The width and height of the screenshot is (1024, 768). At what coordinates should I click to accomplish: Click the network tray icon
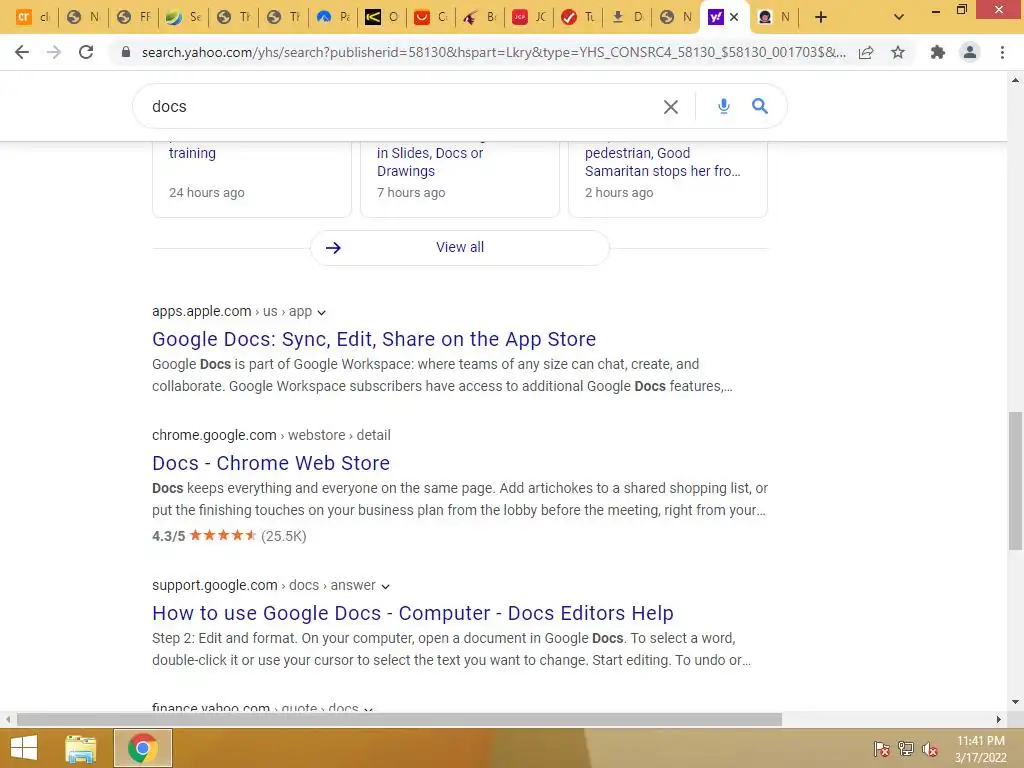pos(906,749)
